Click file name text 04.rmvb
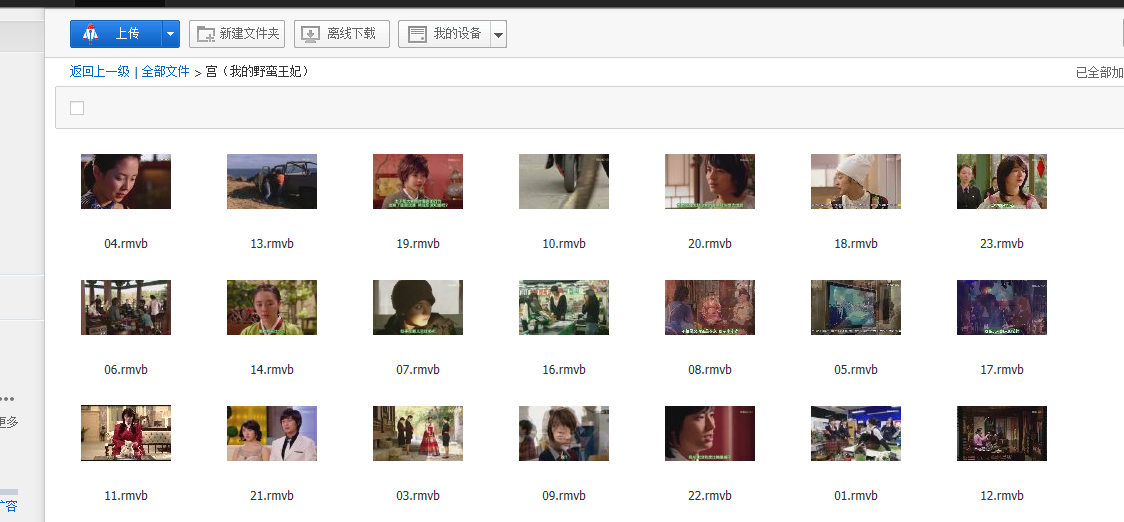1124x522 pixels. pyautogui.click(x=125, y=244)
